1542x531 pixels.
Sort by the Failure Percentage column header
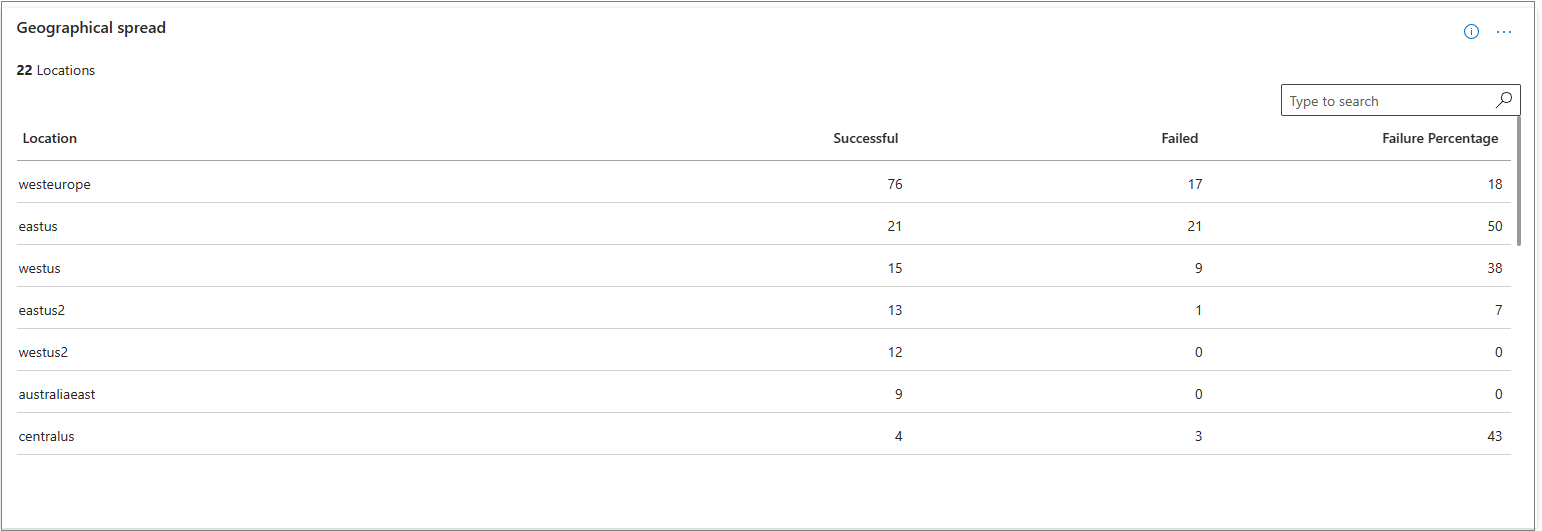pos(1439,138)
